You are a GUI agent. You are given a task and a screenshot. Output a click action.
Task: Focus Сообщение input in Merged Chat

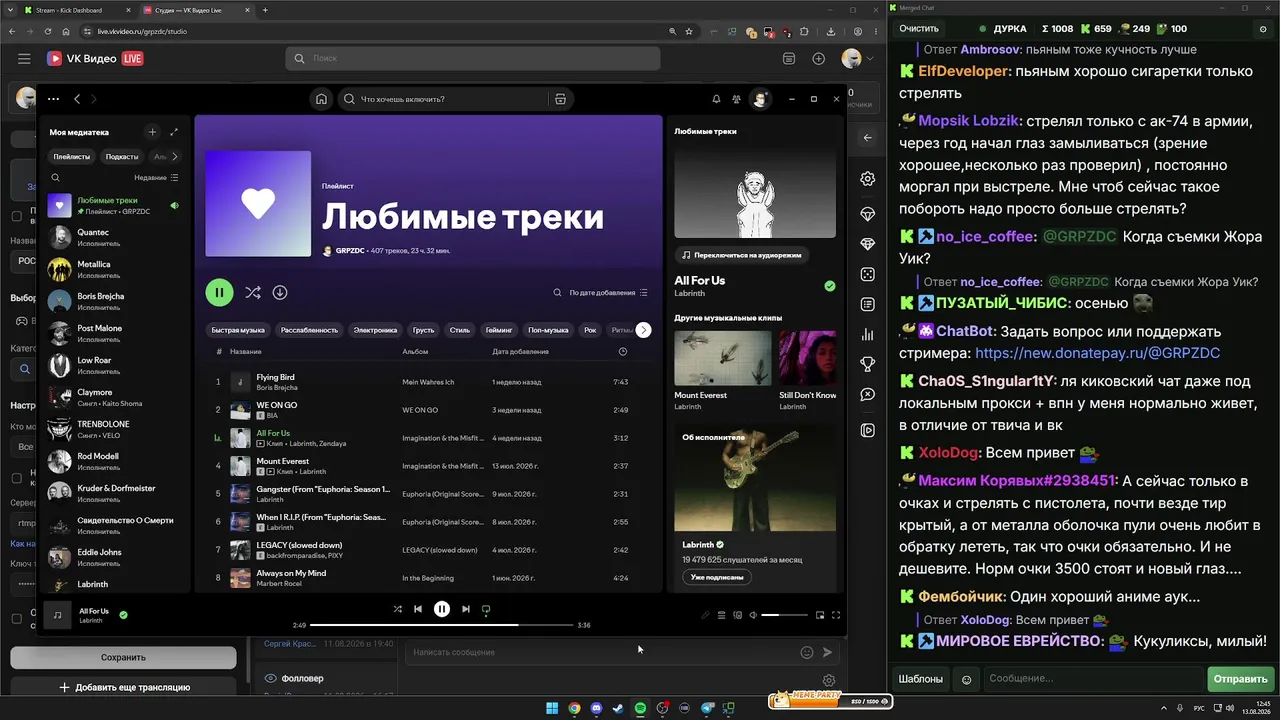1093,679
